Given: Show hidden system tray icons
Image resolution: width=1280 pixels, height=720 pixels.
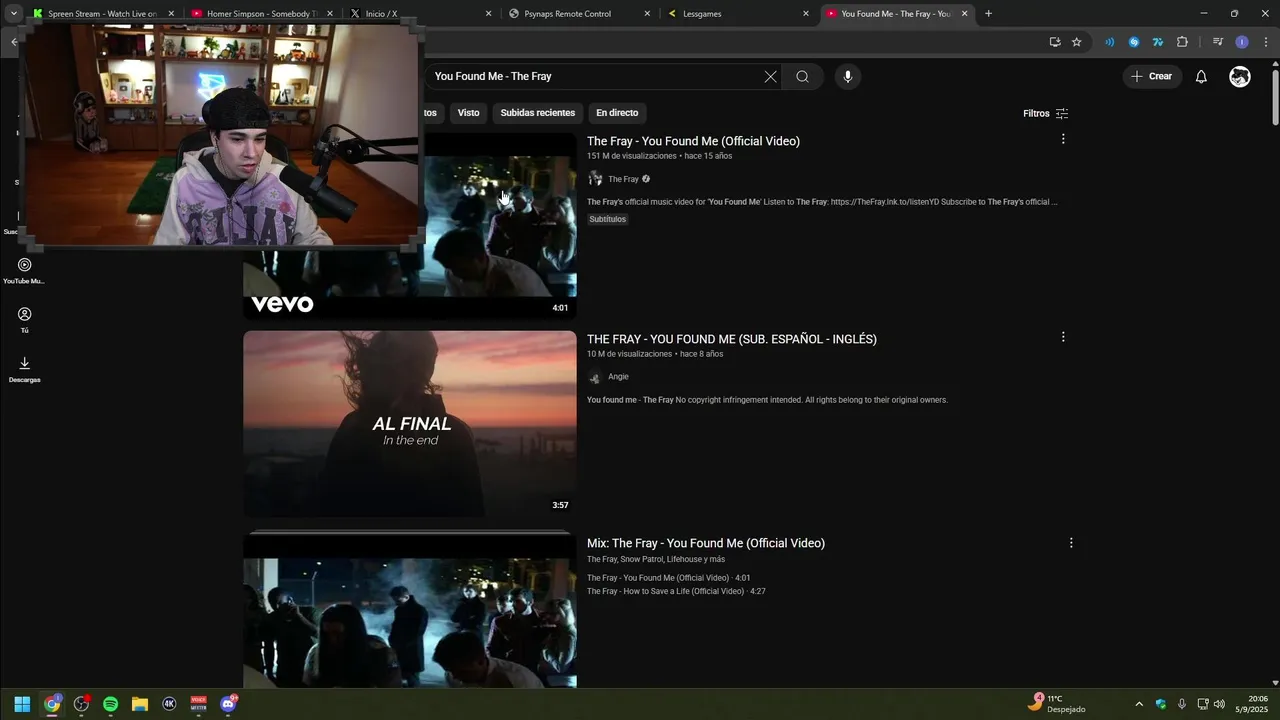Looking at the screenshot, I should click(1138, 704).
